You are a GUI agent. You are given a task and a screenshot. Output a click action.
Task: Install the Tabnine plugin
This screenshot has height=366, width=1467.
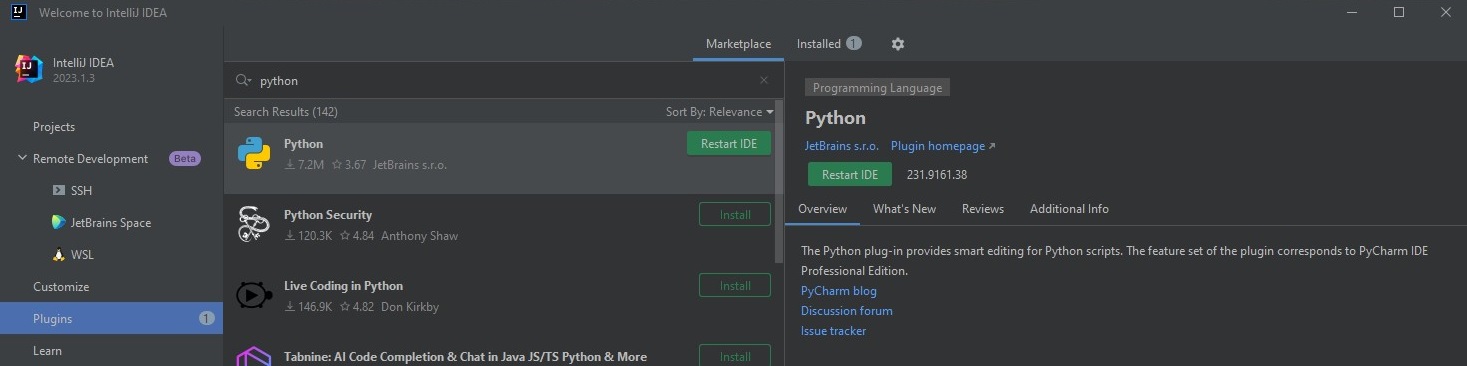pyautogui.click(x=735, y=355)
